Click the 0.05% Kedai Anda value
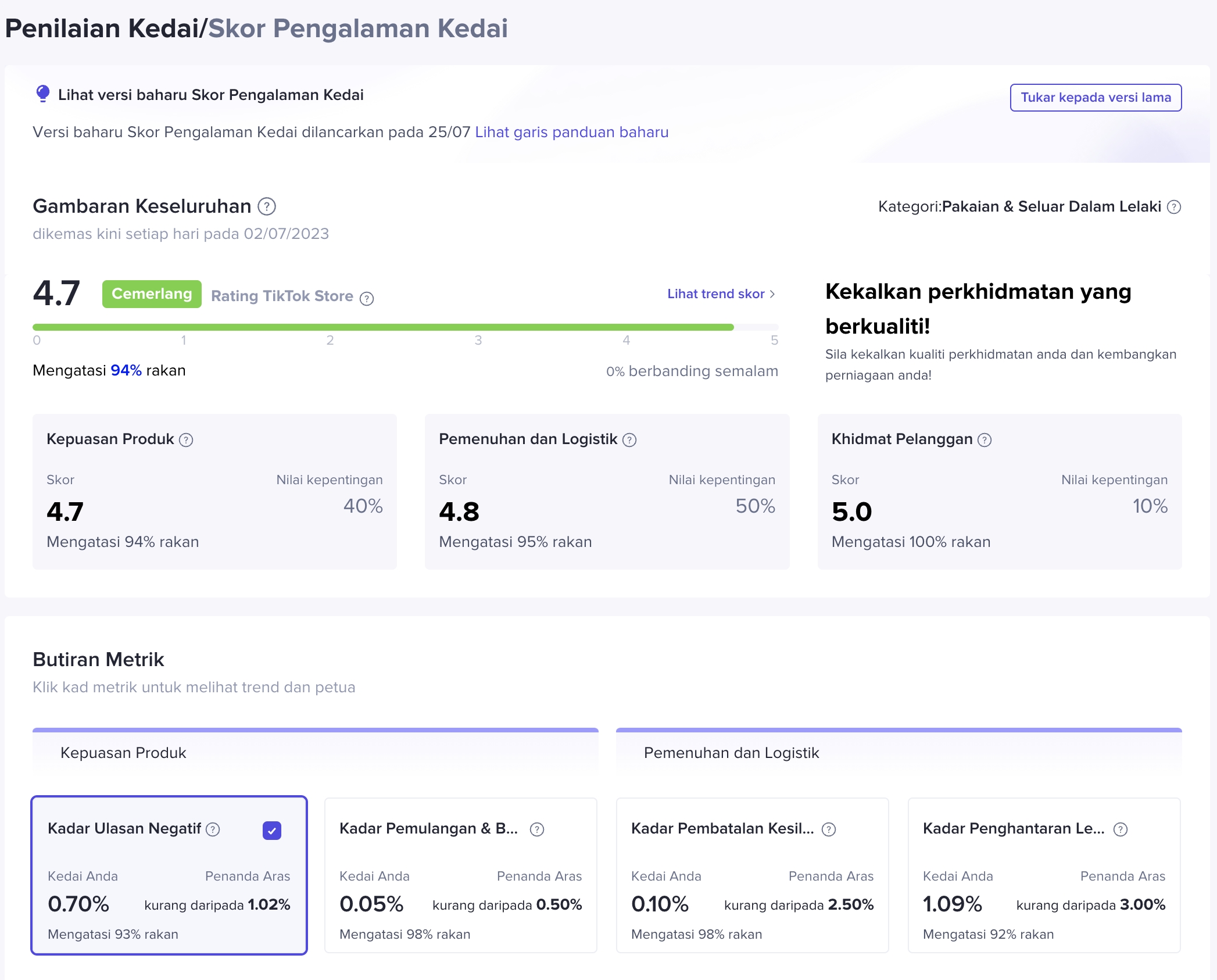The height and width of the screenshot is (980, 1217). (371, 904)
